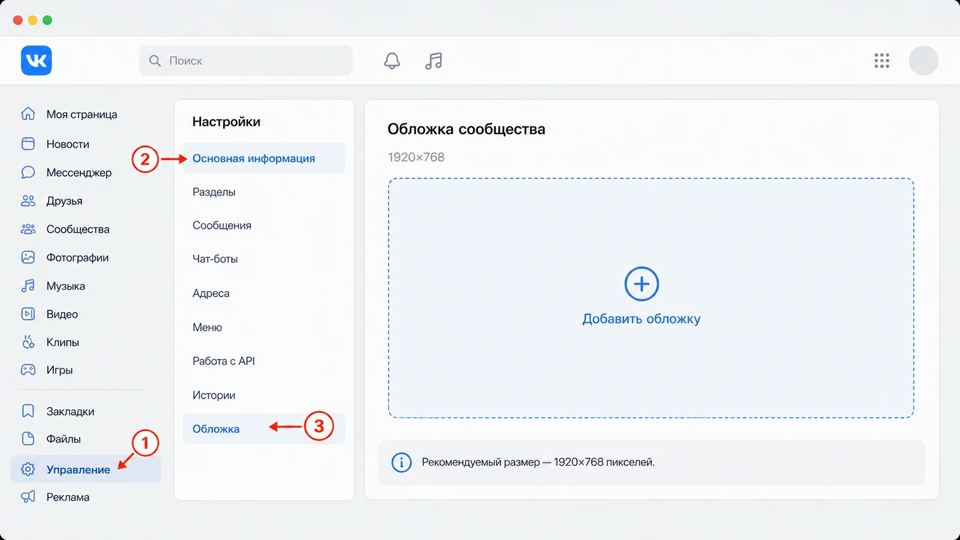Open Закладки from sidebar
Viewport: 960px width, 540px height.
pos(70,411)
